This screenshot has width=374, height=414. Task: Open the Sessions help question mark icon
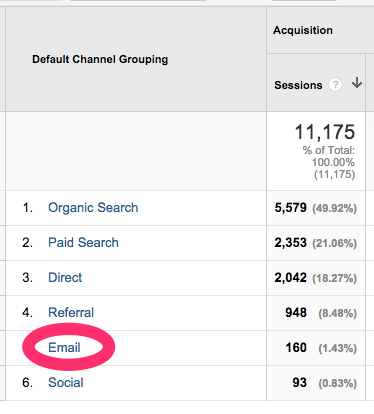335,85
